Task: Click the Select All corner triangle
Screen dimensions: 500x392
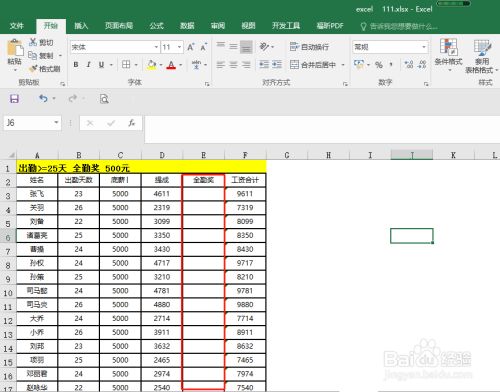Action: [11, 155]
